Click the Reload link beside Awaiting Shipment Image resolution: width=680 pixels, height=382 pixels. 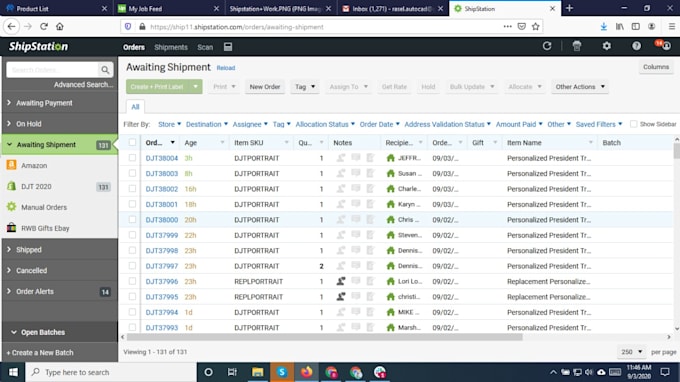click(x=226, y=68)
